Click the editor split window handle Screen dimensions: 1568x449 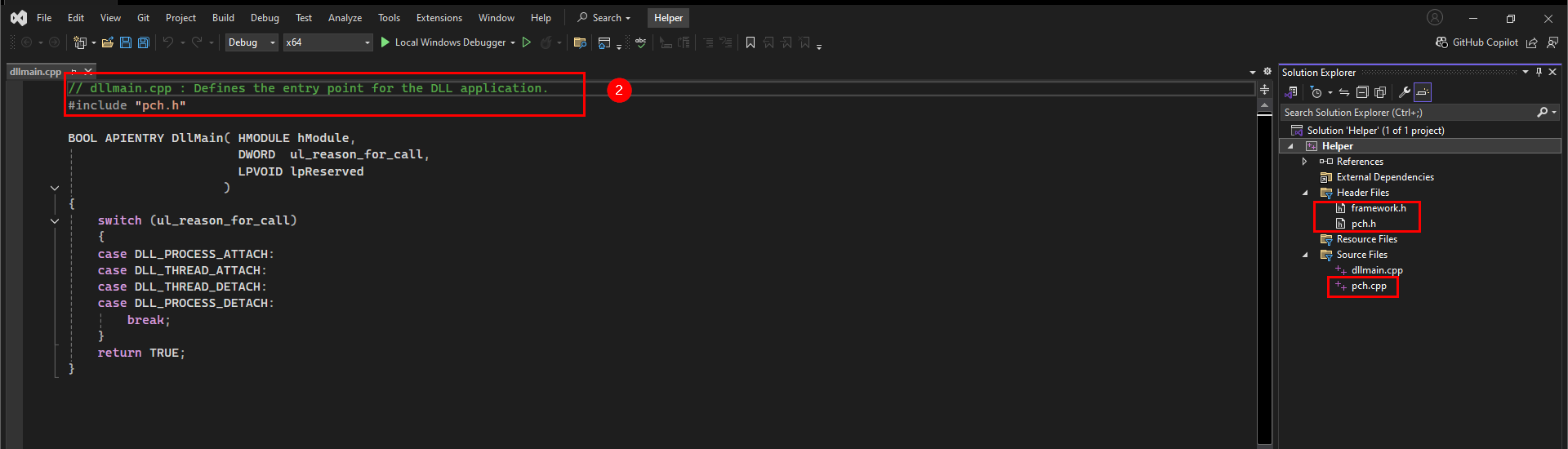[x=1264, y=89]
